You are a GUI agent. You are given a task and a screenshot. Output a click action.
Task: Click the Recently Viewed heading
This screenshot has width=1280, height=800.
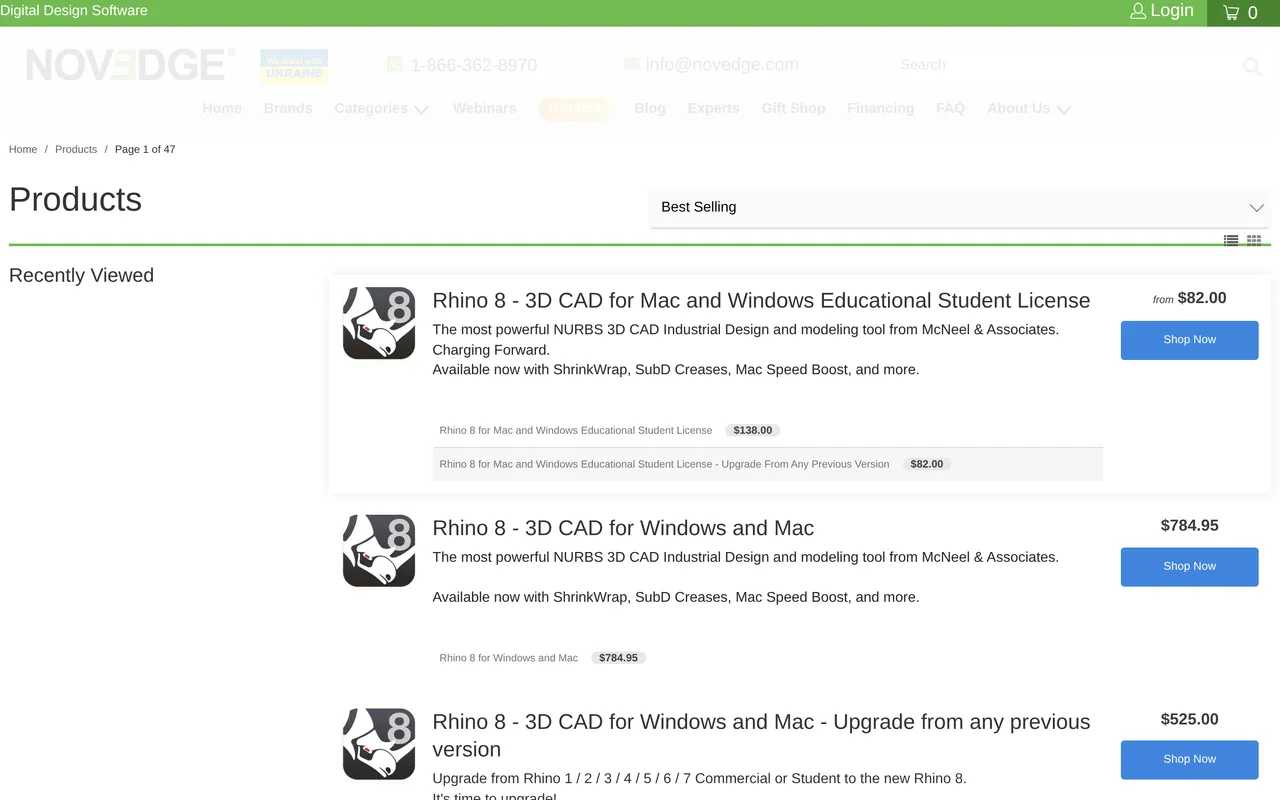[81, 275]
